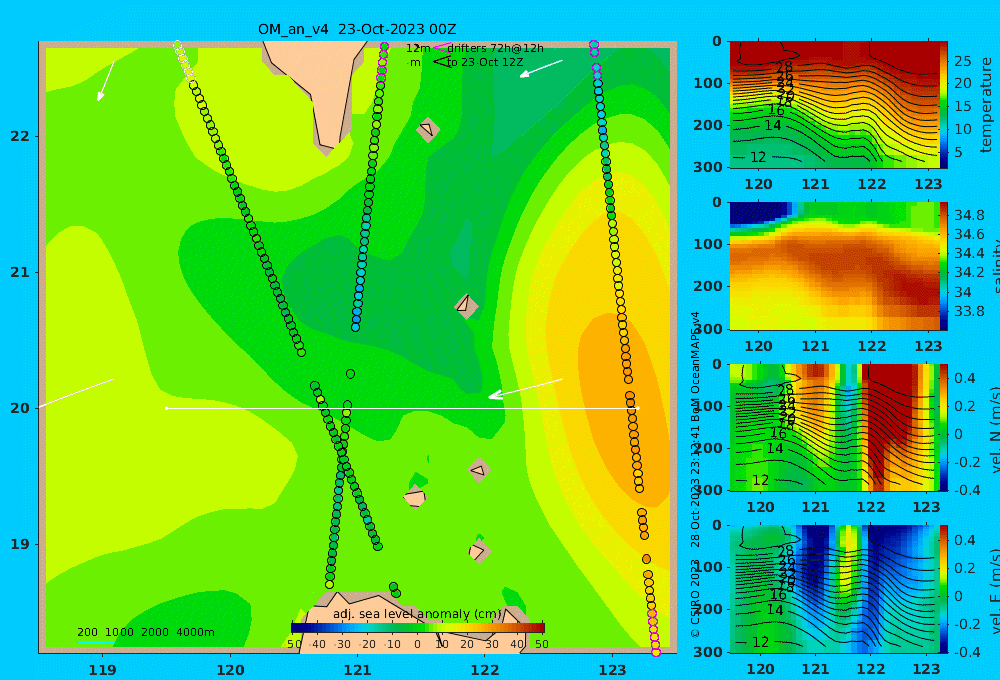Open the northward velocity section plot
This screenshot has height=680, width=1000.
coord(834,427)
